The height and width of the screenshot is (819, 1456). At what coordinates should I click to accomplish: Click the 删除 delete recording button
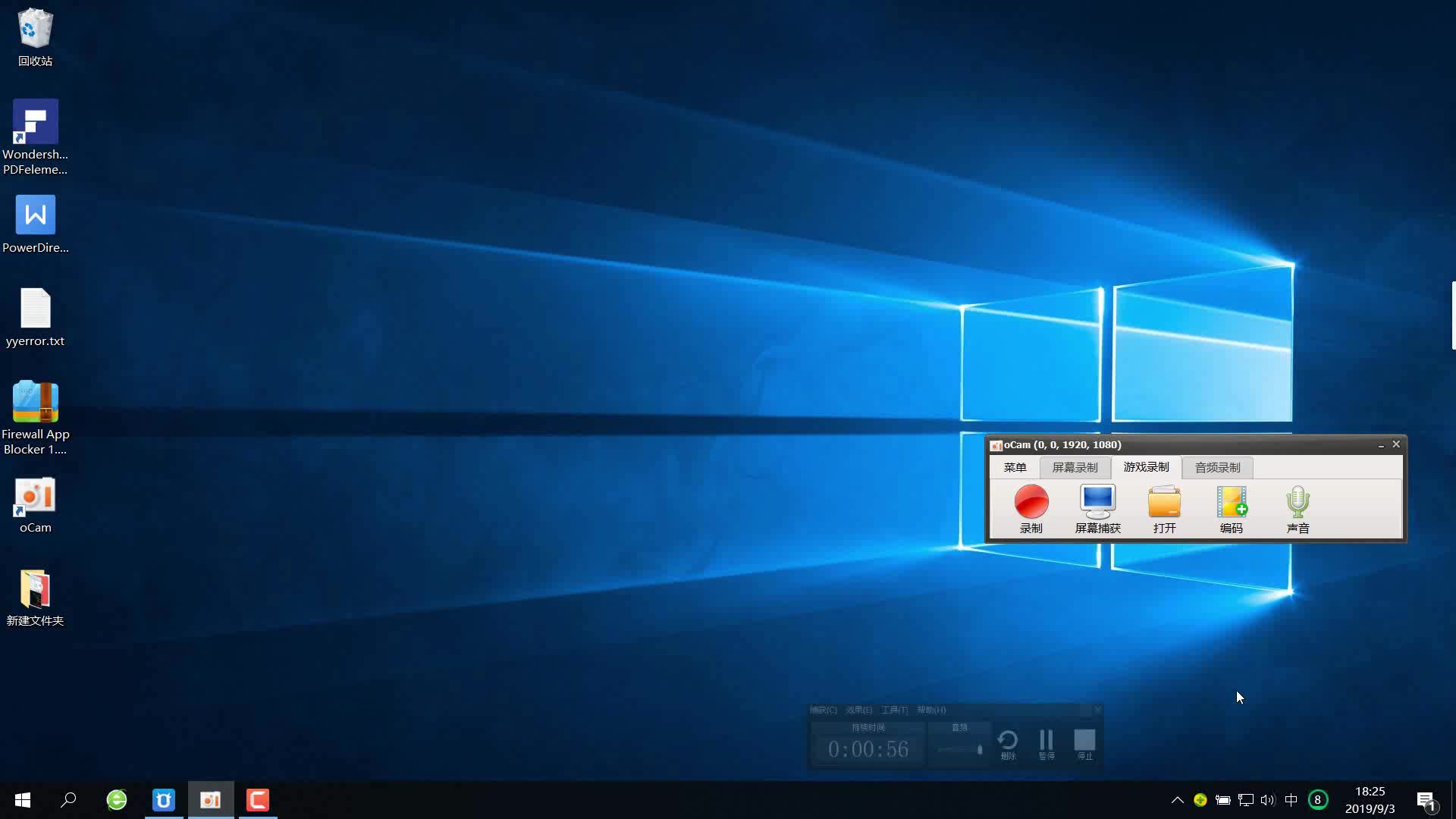click(x=1008, y=742)
